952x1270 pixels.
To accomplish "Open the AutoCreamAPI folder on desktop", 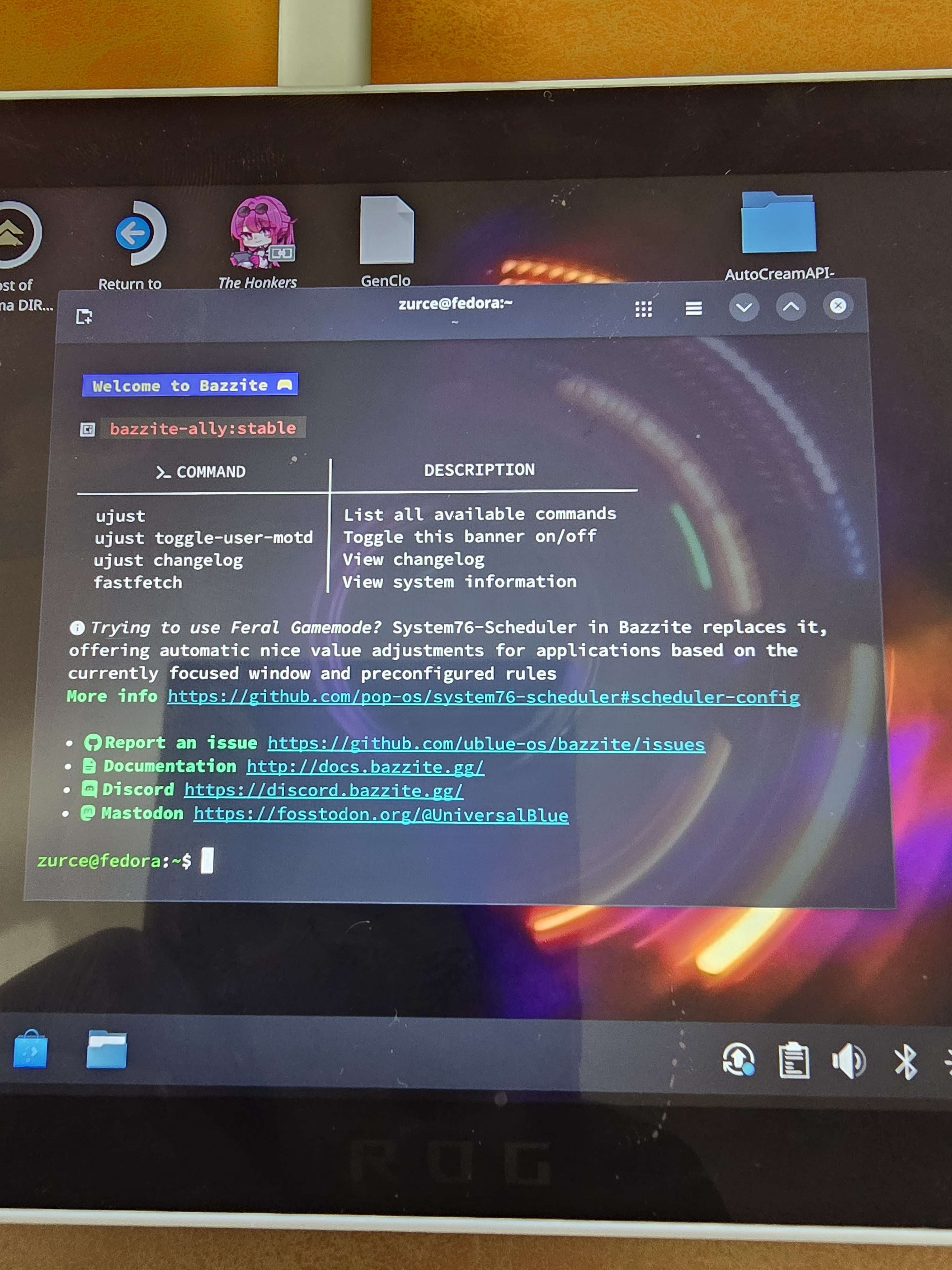I will coord(778,224).
